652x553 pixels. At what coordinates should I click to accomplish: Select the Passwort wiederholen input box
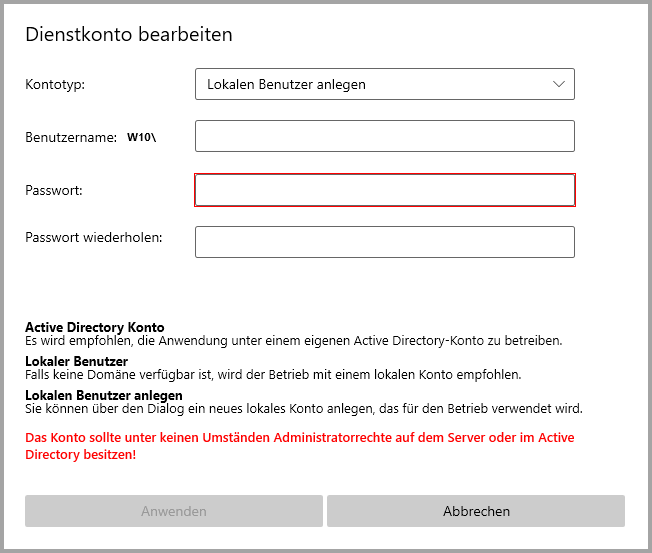(384, 242)
